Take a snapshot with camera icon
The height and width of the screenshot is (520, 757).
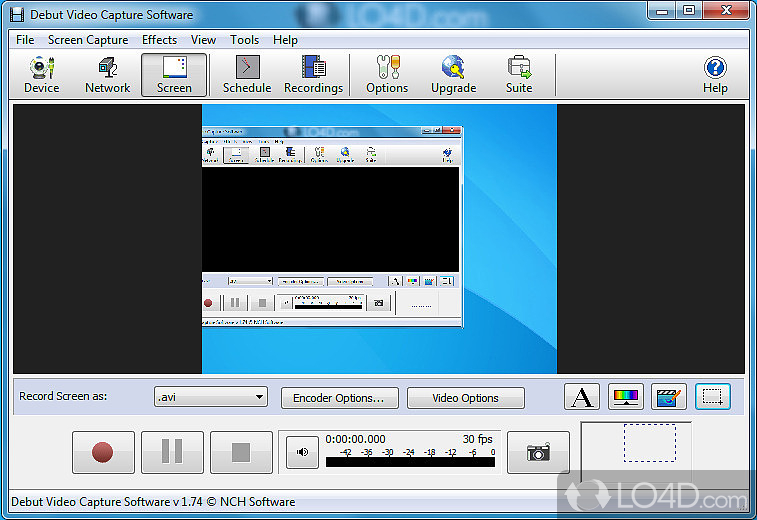tap(538, 453)
